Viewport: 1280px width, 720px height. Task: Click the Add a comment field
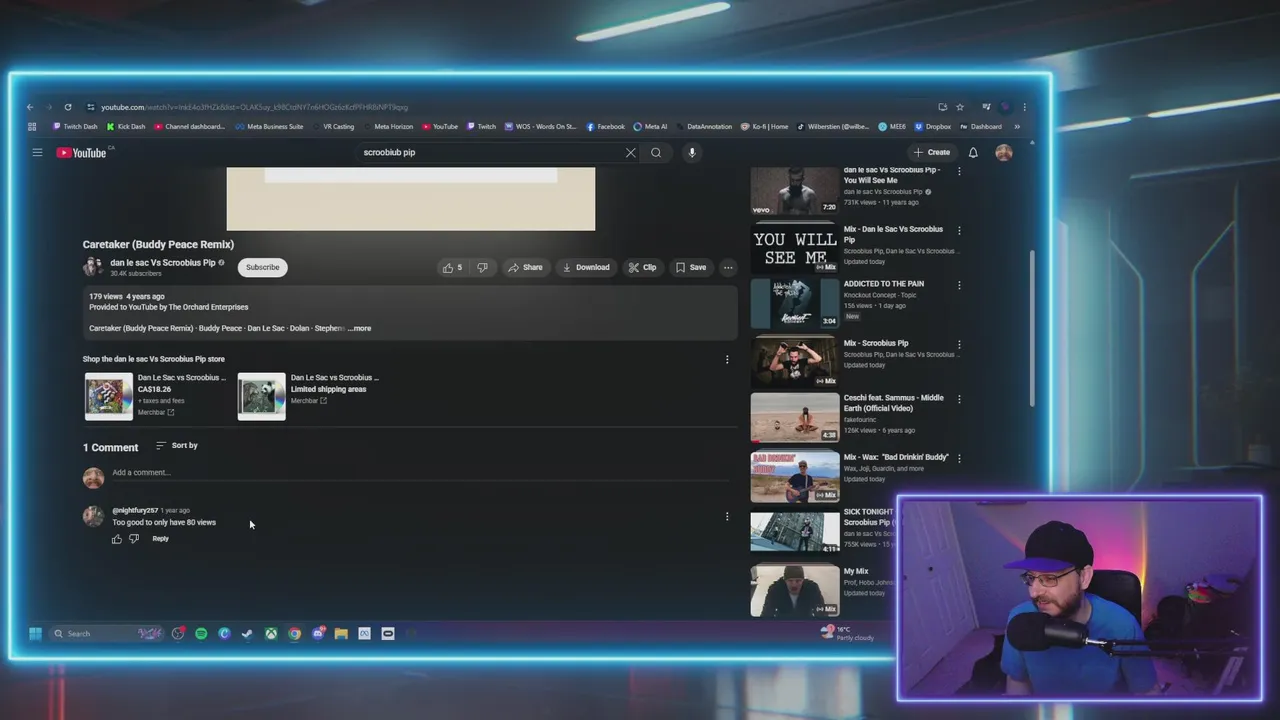tap(420, 473)
